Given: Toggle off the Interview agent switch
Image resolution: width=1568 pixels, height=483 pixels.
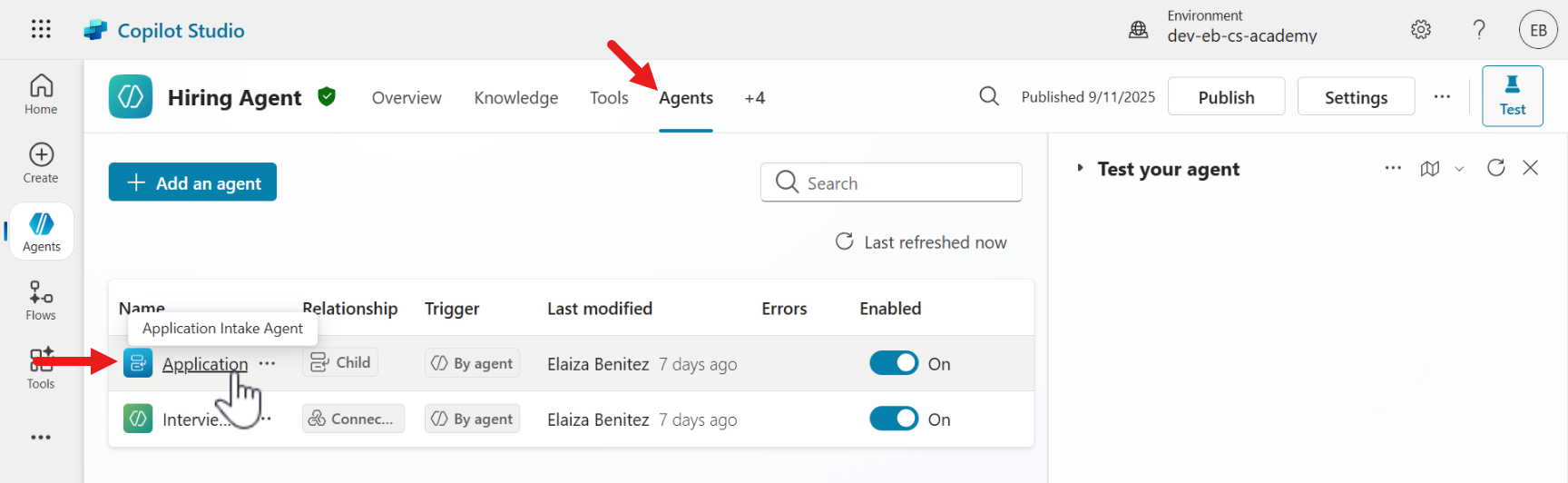Looking at the screenshot, I should 894,419.
